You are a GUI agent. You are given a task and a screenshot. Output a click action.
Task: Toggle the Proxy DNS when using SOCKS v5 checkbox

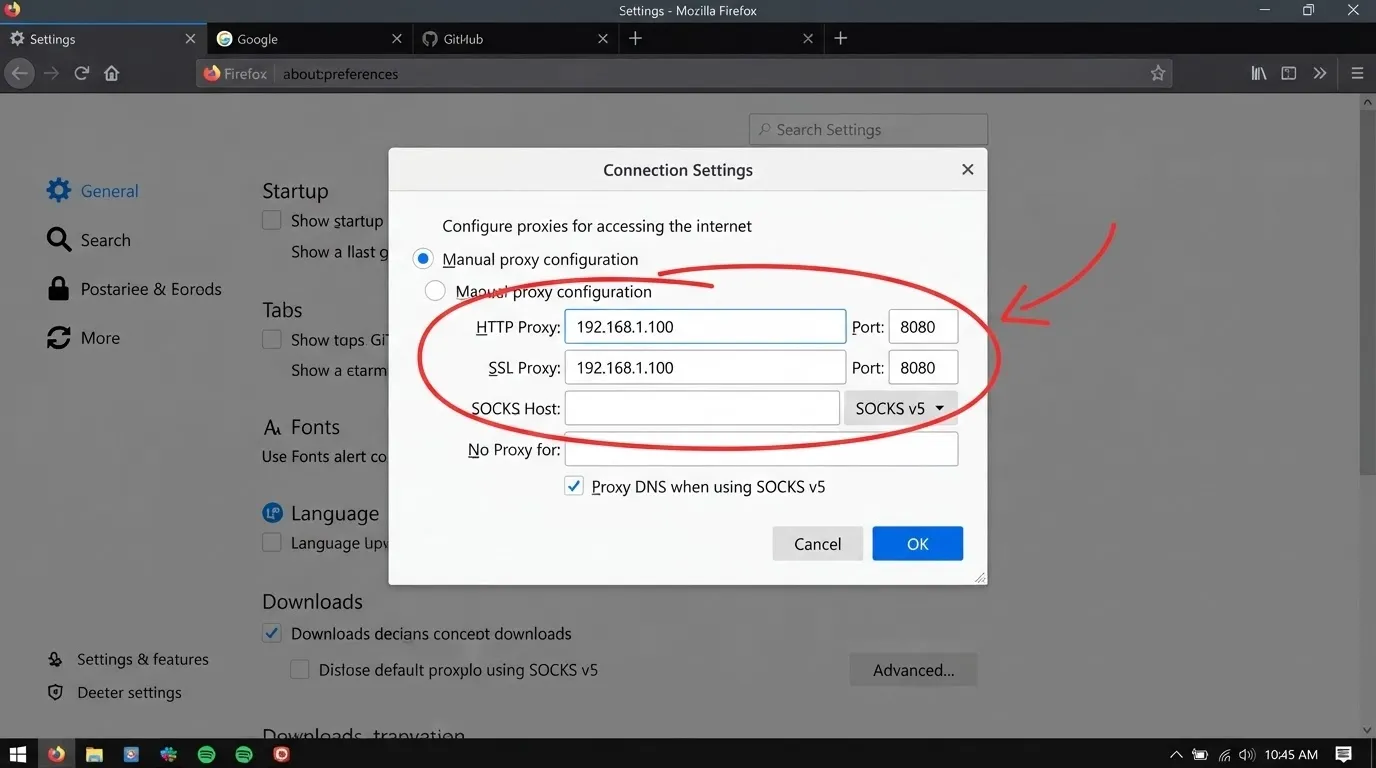click(574, 487)
